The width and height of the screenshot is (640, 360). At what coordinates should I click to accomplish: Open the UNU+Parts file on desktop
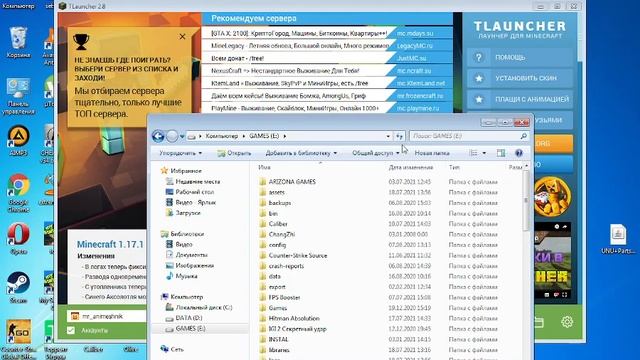coord(618,239)
